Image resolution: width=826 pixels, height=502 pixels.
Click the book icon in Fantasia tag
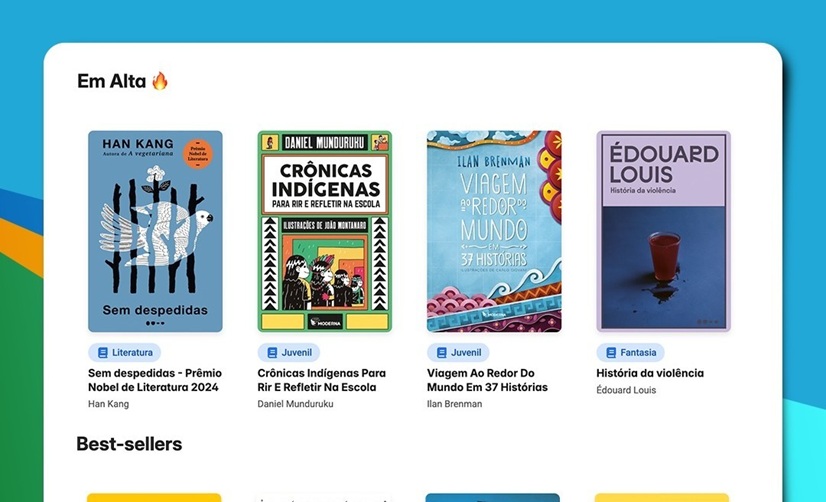pyautogui.click(x=611, y=352)
